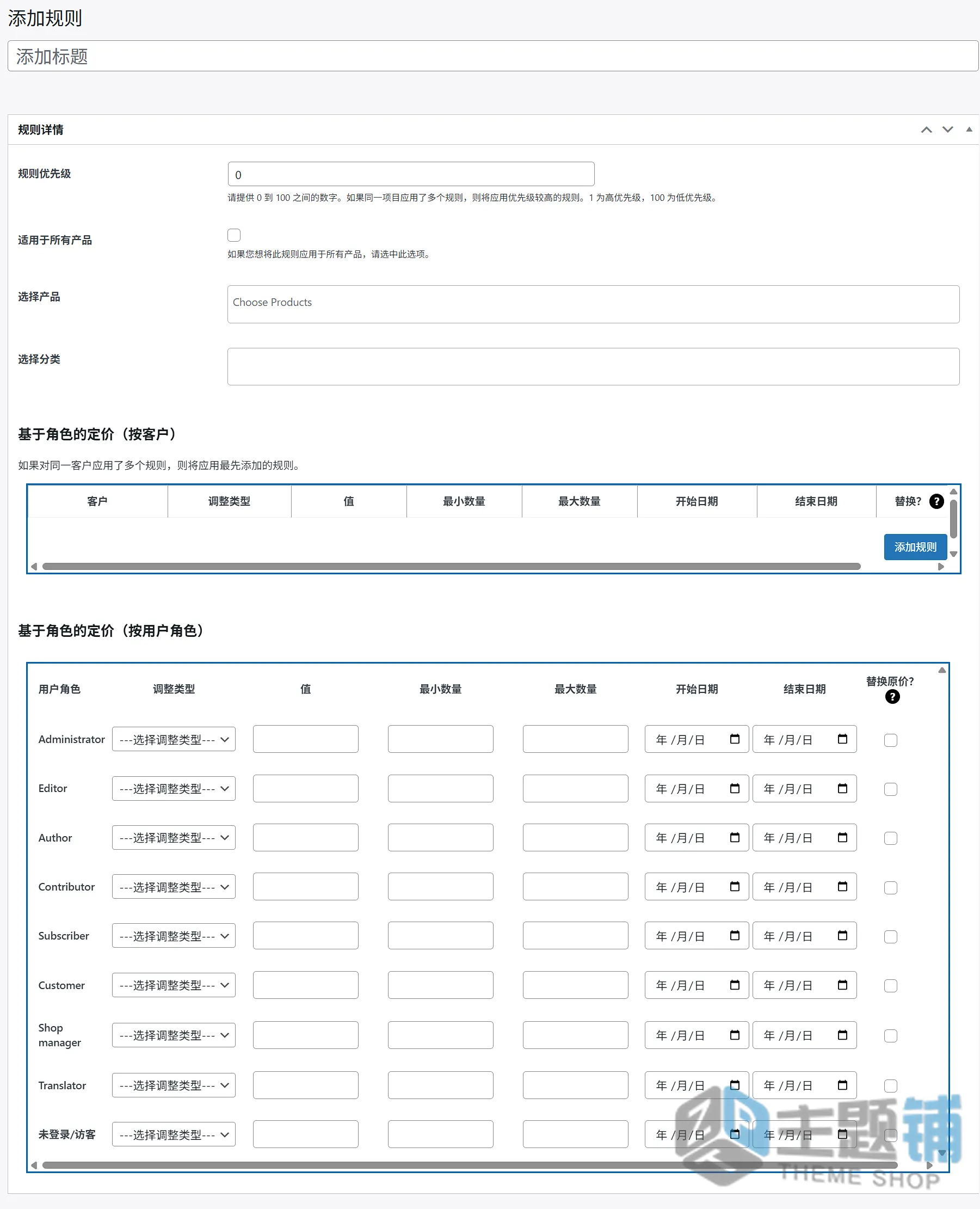Click the Choose Products selection field
This screenshot has height=1209, width=980.
tap(593, 304)
